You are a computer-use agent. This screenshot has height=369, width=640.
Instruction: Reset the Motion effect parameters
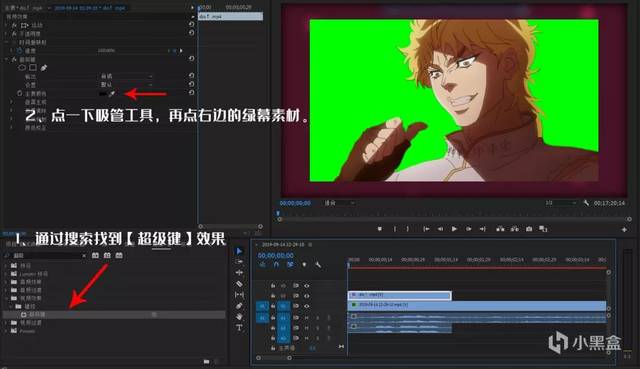click(x=191, y=24)
